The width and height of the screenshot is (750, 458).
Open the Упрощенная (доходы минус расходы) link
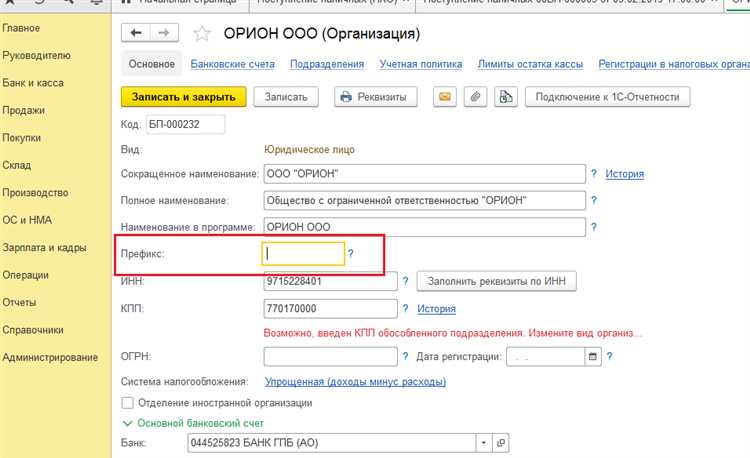[355, 382]
